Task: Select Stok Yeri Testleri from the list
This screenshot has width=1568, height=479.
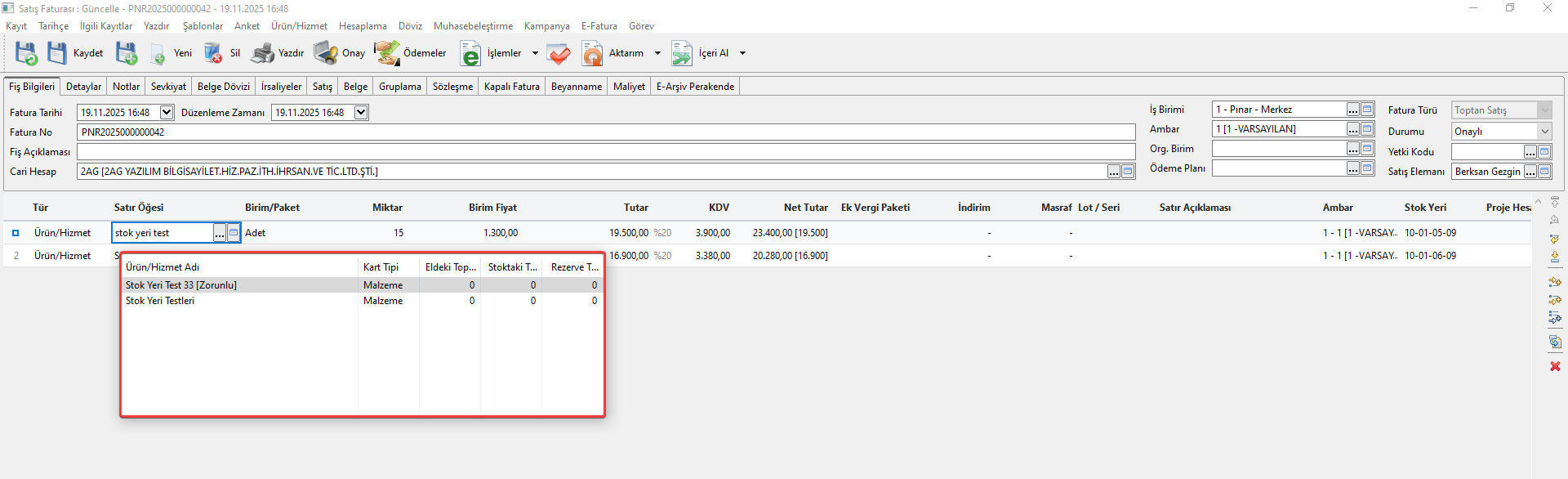Action: 160,301
